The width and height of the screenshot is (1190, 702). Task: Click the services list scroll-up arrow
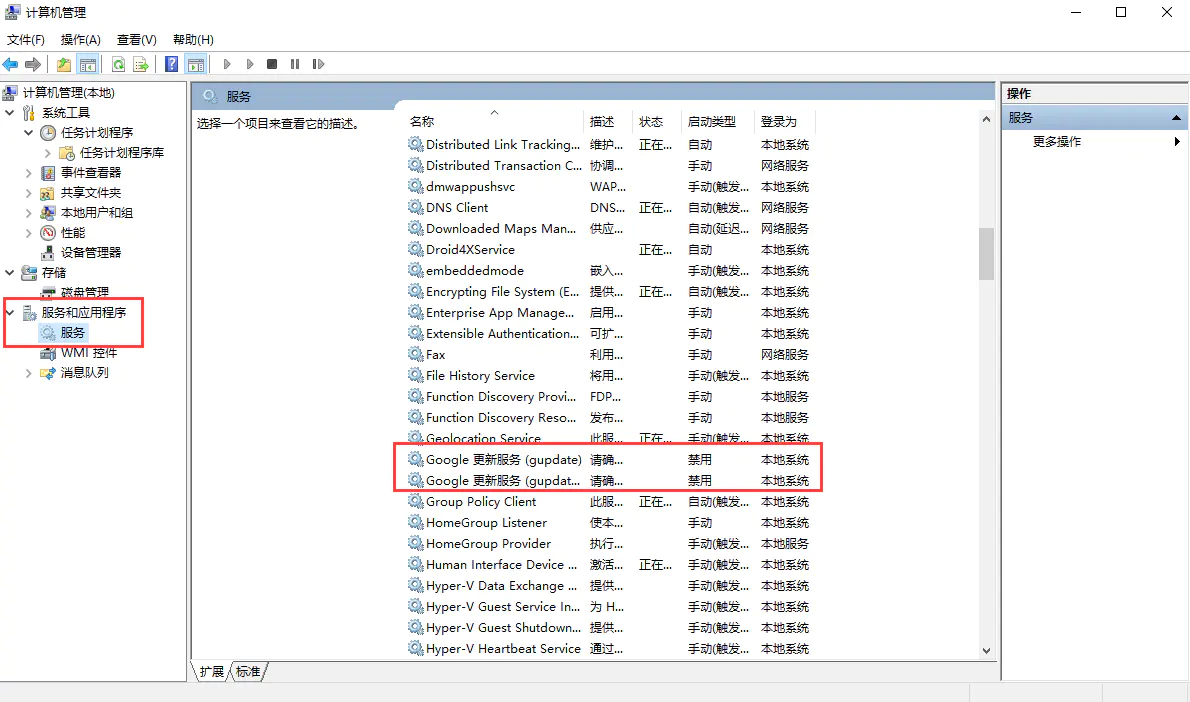[986, 119]
